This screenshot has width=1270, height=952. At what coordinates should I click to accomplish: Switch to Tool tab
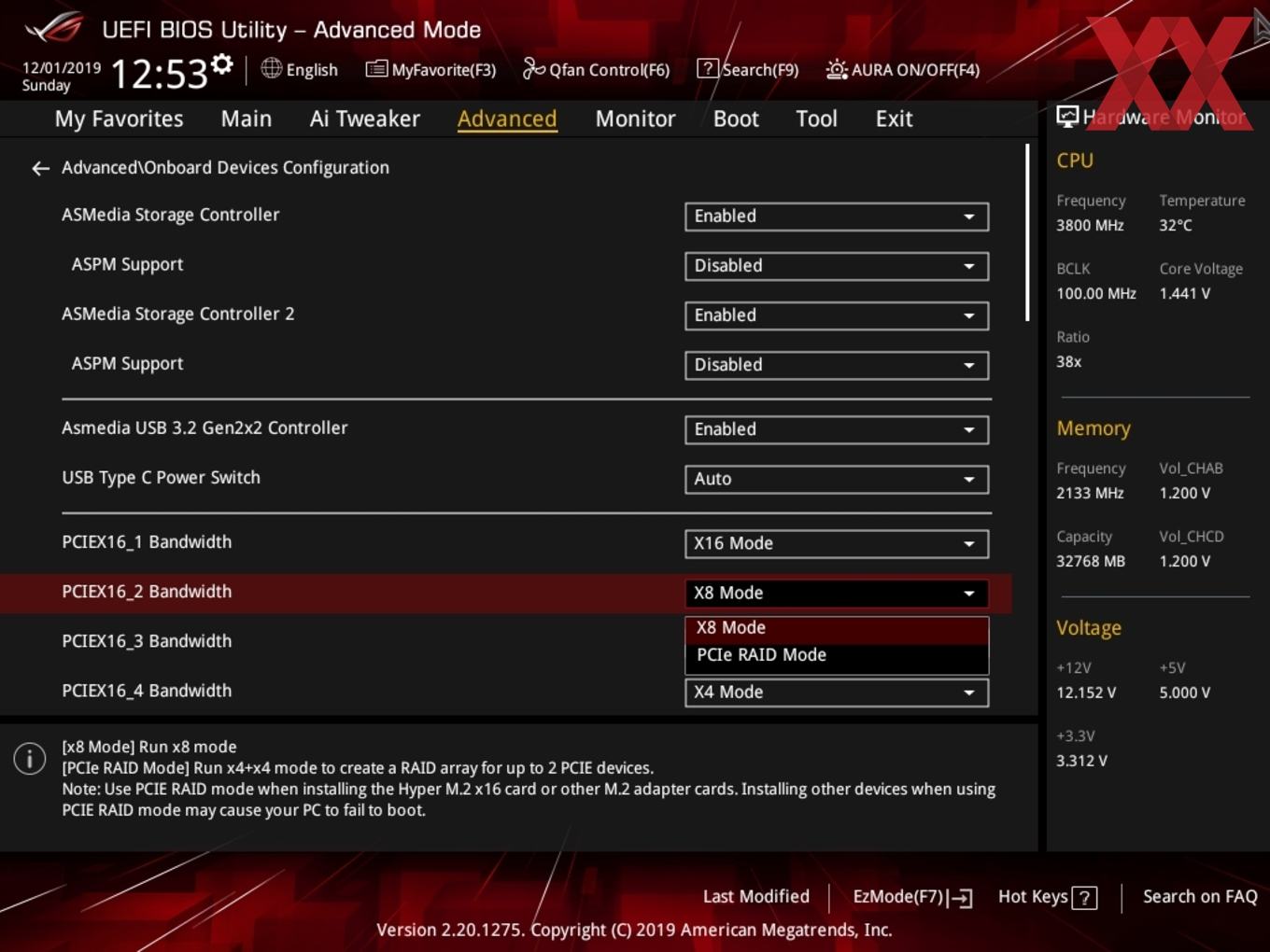click(x=816, y=119)
